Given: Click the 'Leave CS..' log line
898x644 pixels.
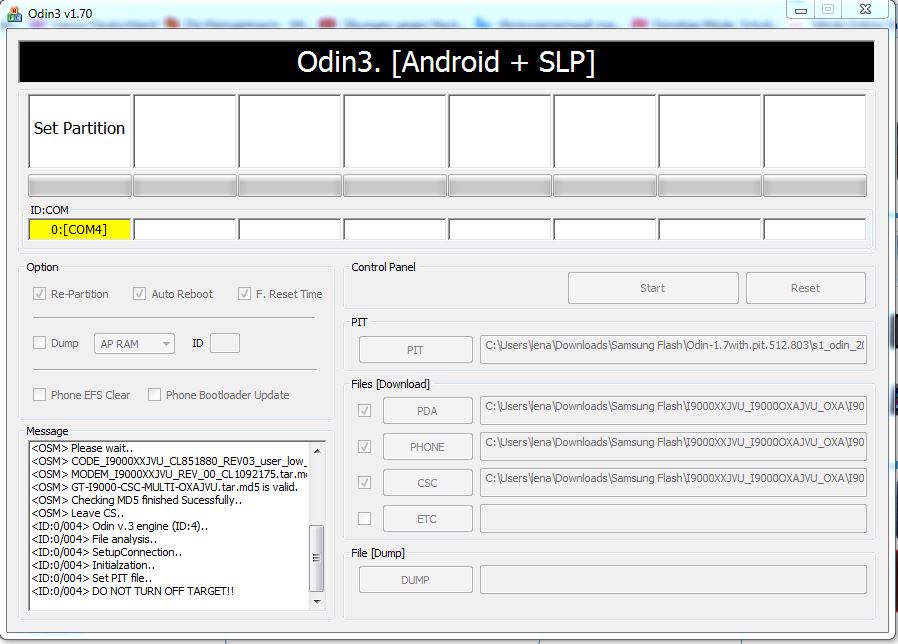Looking at the screenshot, I should (x=78, y=513).
